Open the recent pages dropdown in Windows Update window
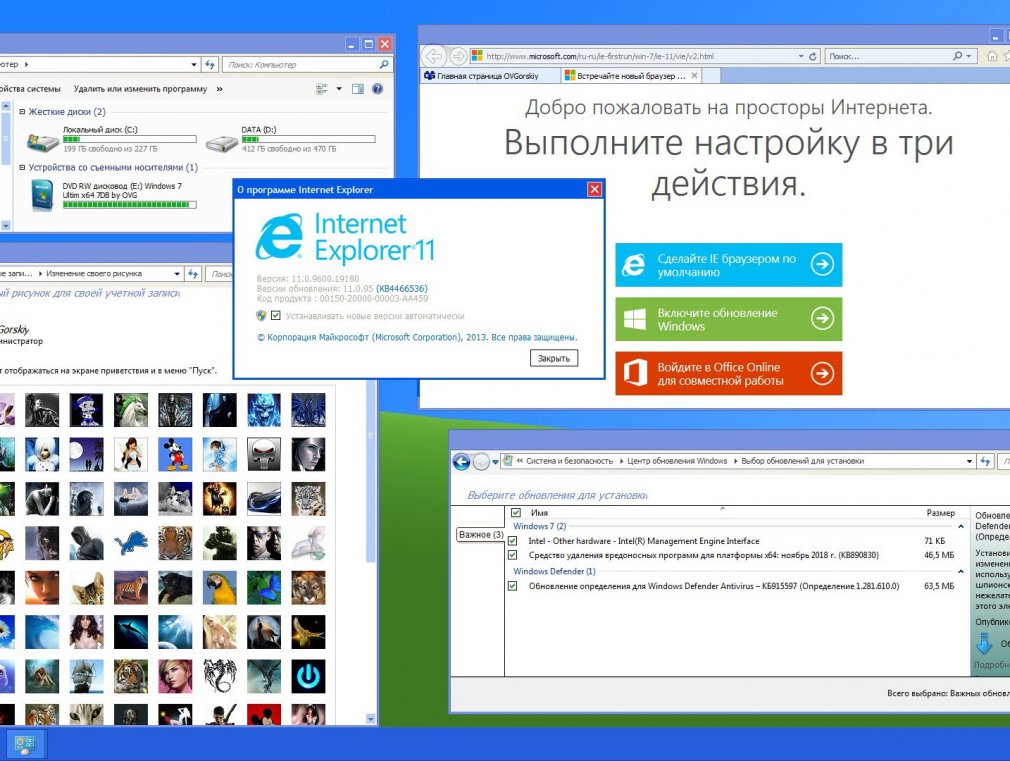1010x761 pixels. [x=495, y=461]
